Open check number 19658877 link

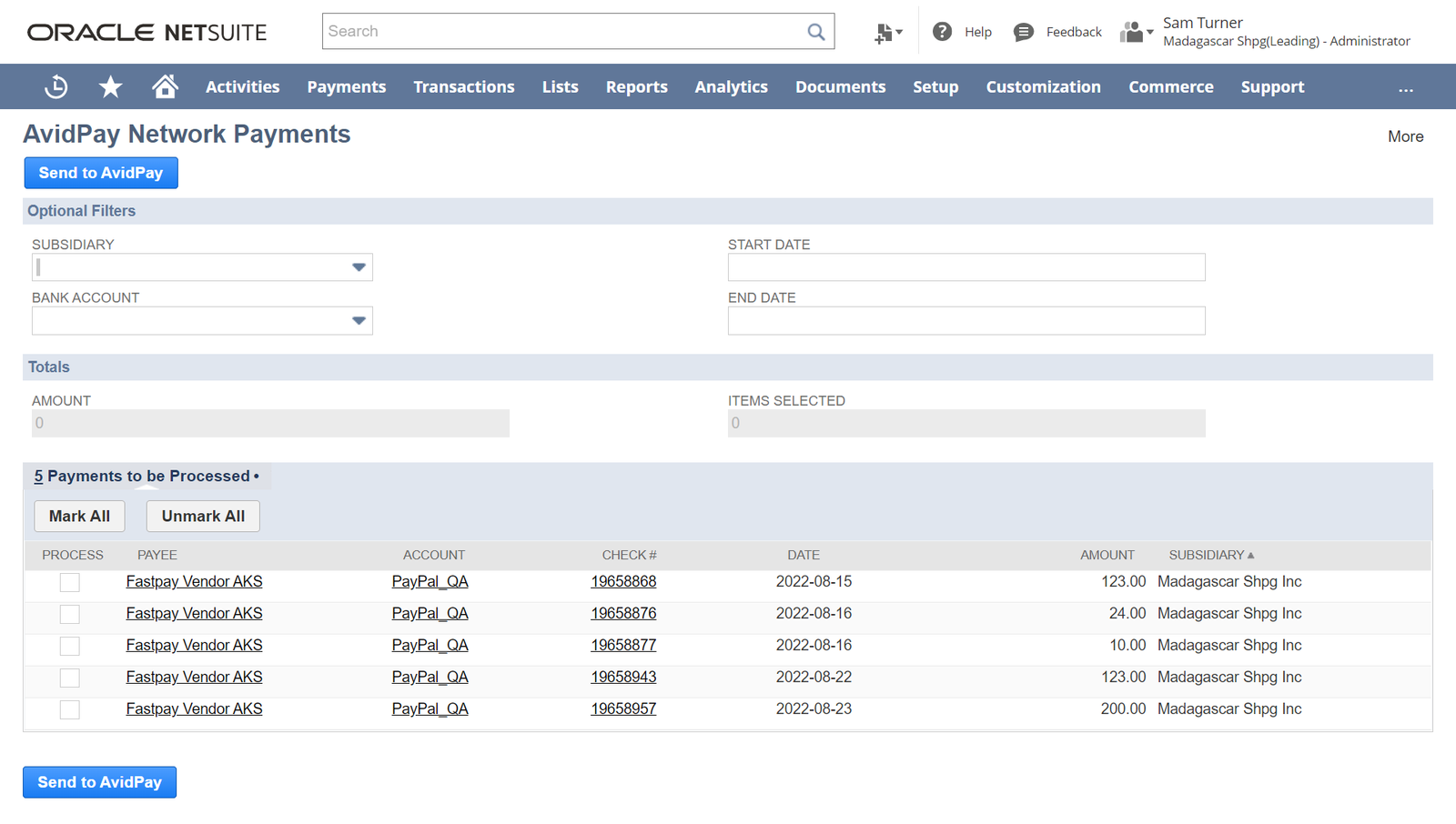(x=623, y=645)
